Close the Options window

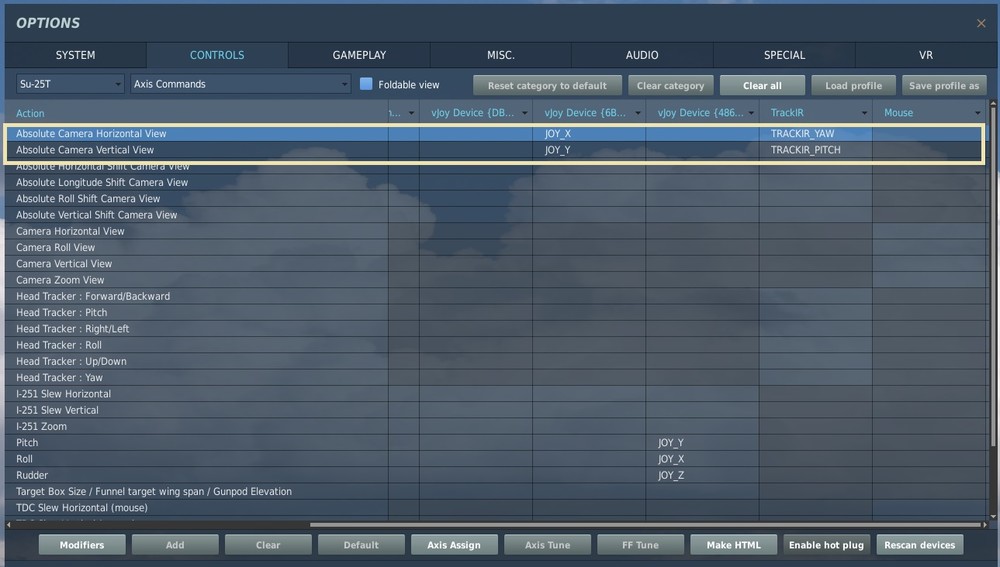981,24
